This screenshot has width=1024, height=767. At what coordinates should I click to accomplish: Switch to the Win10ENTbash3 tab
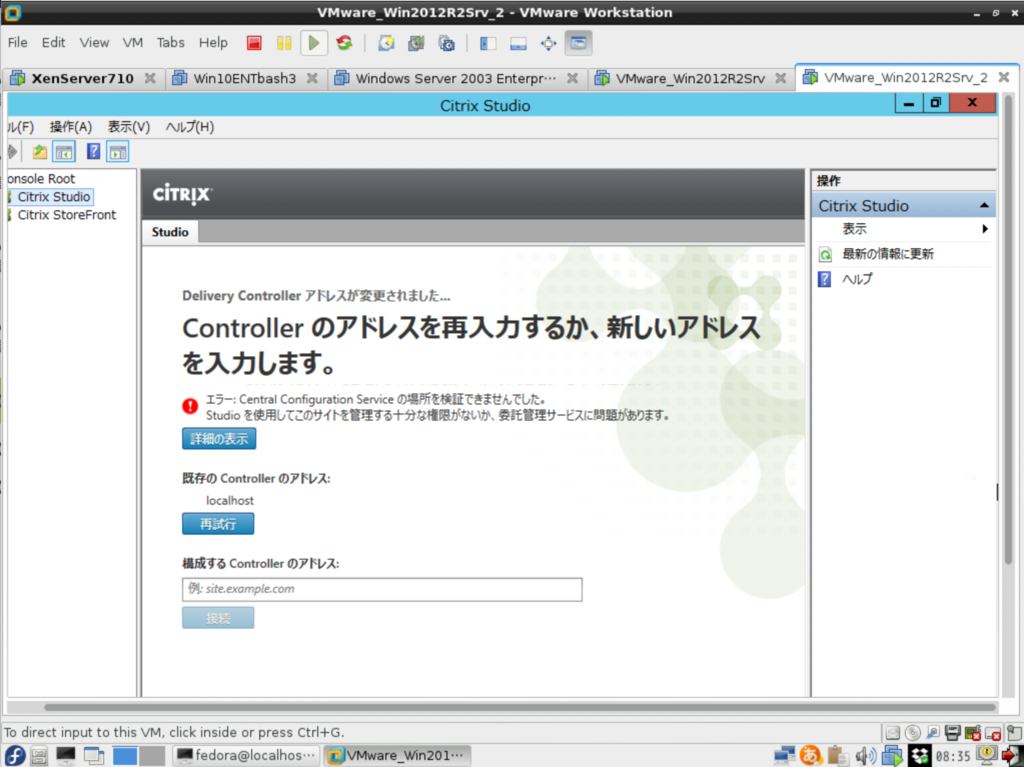pos(245,78)
